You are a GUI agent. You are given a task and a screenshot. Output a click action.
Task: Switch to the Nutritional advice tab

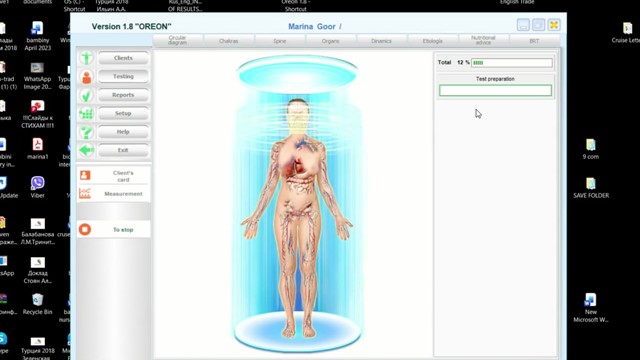pos(483,40)
